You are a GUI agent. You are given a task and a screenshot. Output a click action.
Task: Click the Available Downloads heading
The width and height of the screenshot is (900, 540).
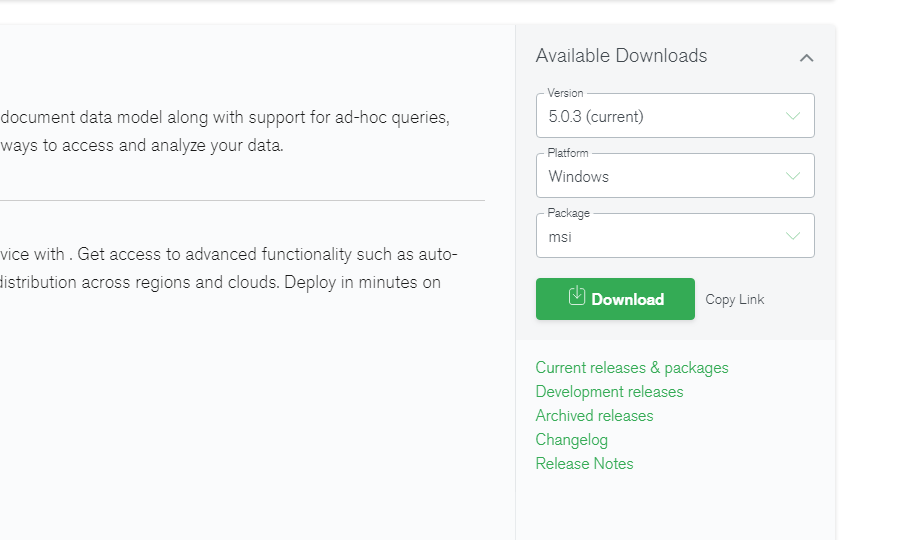621,56
